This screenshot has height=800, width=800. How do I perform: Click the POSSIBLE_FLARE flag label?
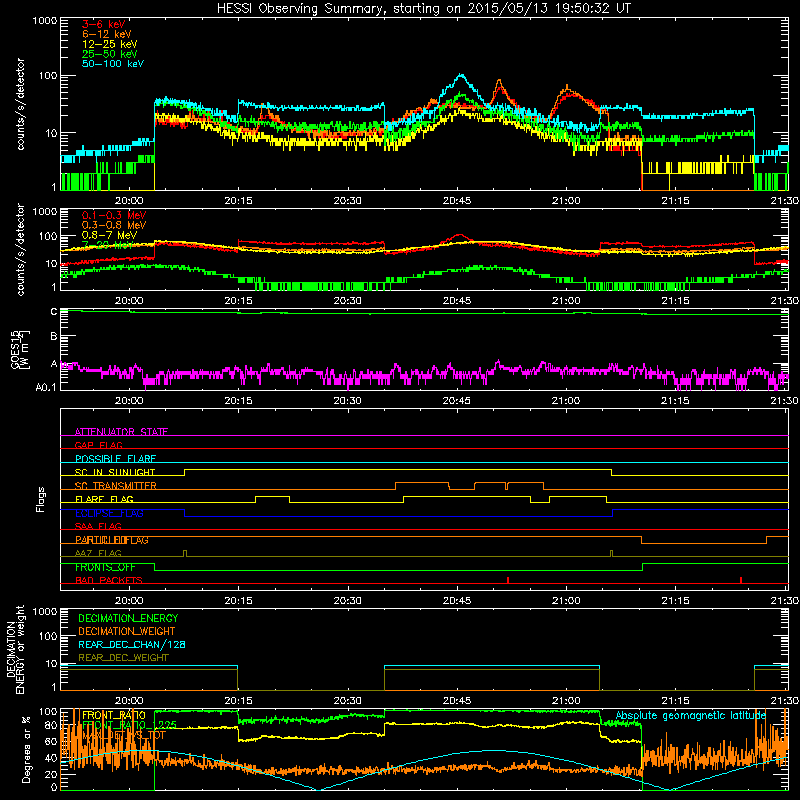(115, 459)
